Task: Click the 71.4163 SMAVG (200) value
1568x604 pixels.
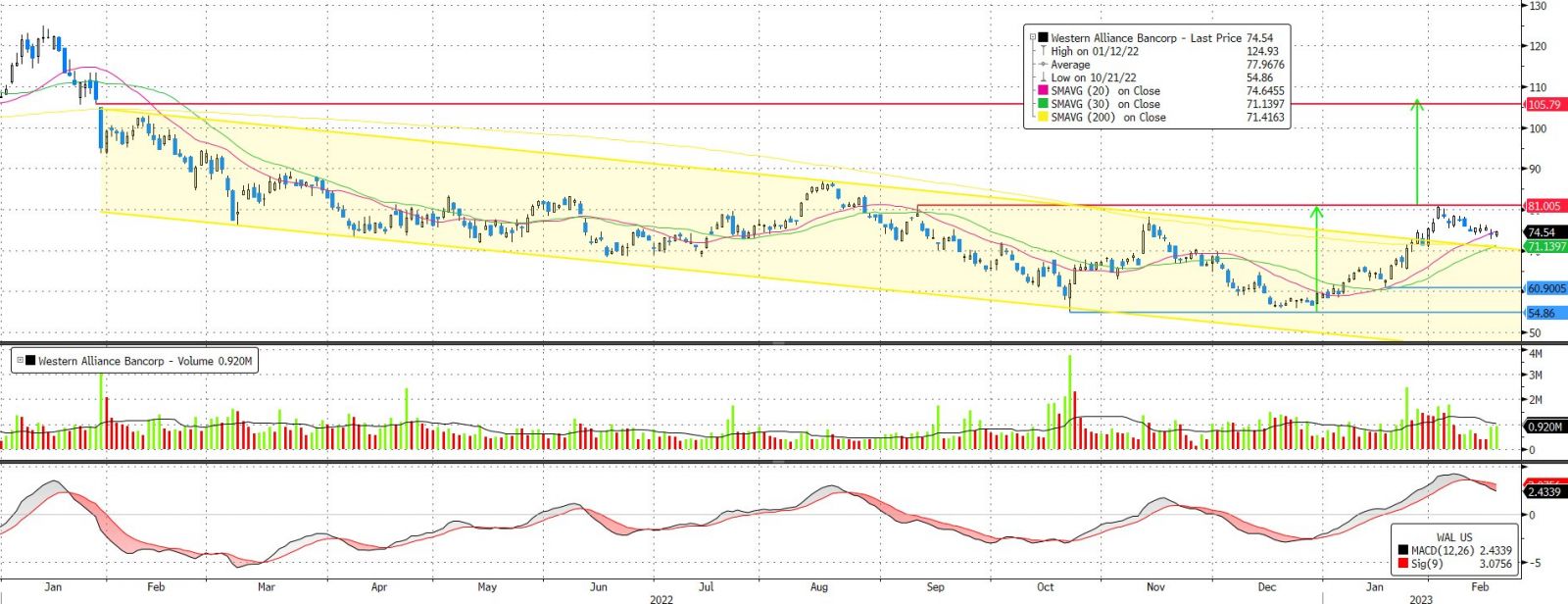Action: pyautogui.click(x=1265, y=117)
